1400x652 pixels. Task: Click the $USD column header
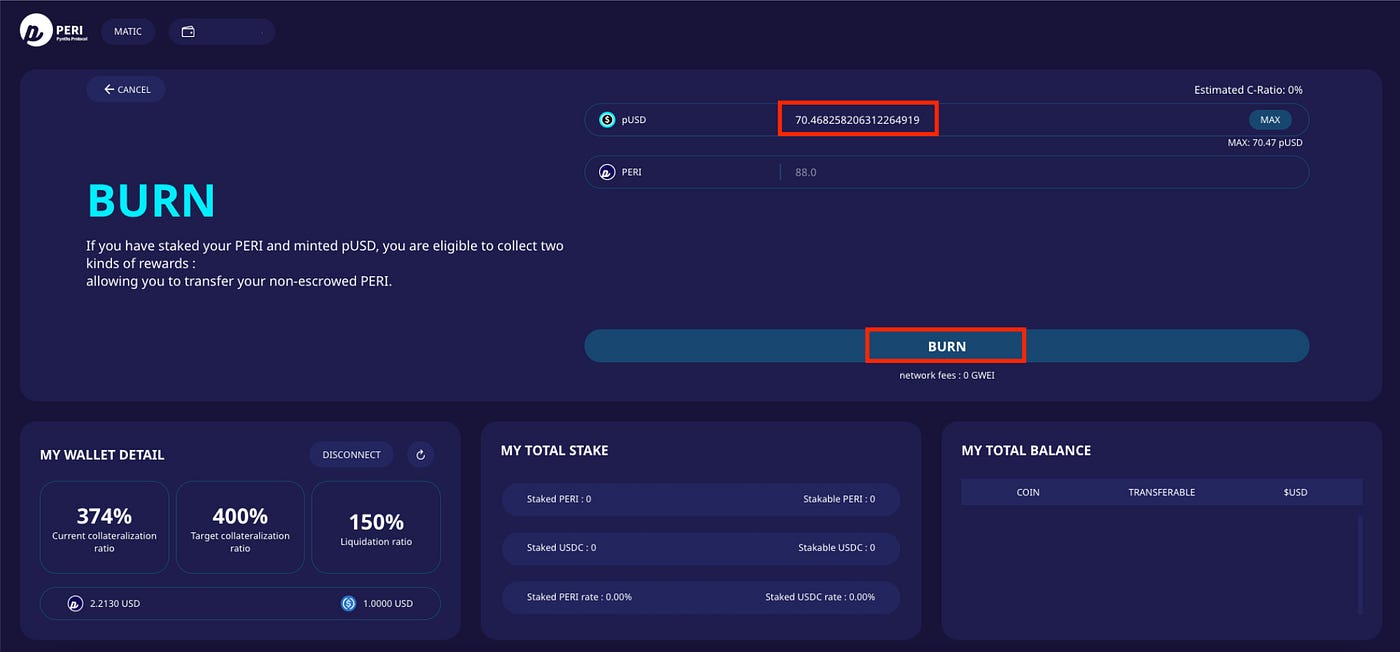1296,492
